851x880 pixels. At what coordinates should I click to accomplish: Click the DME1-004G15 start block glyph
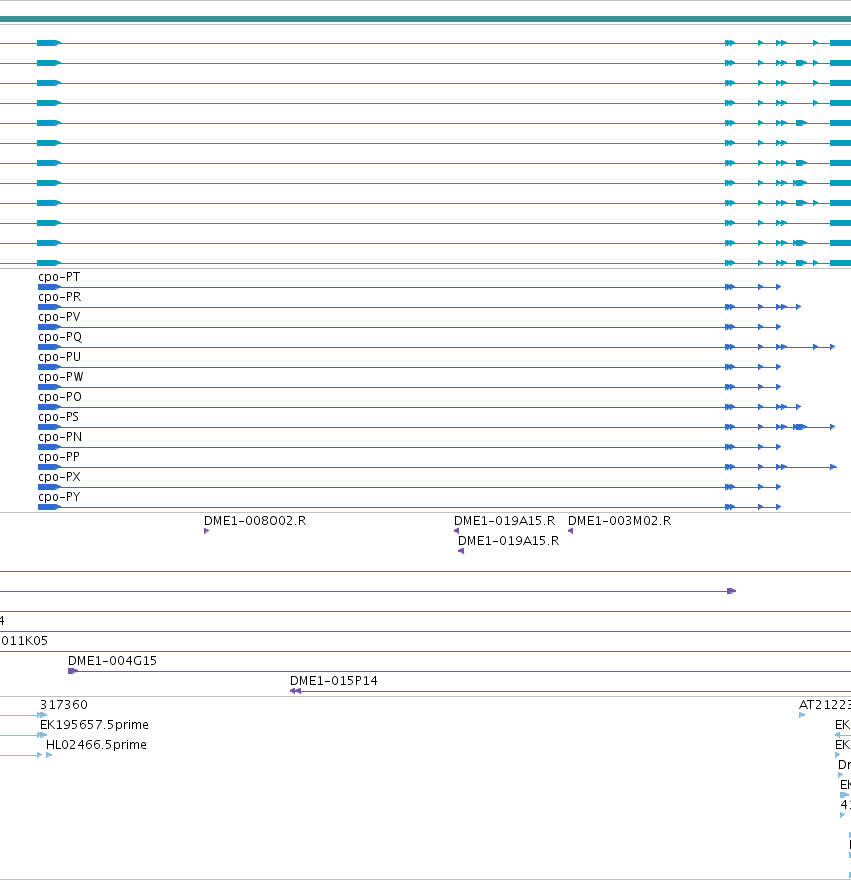[x=72, y=671]
